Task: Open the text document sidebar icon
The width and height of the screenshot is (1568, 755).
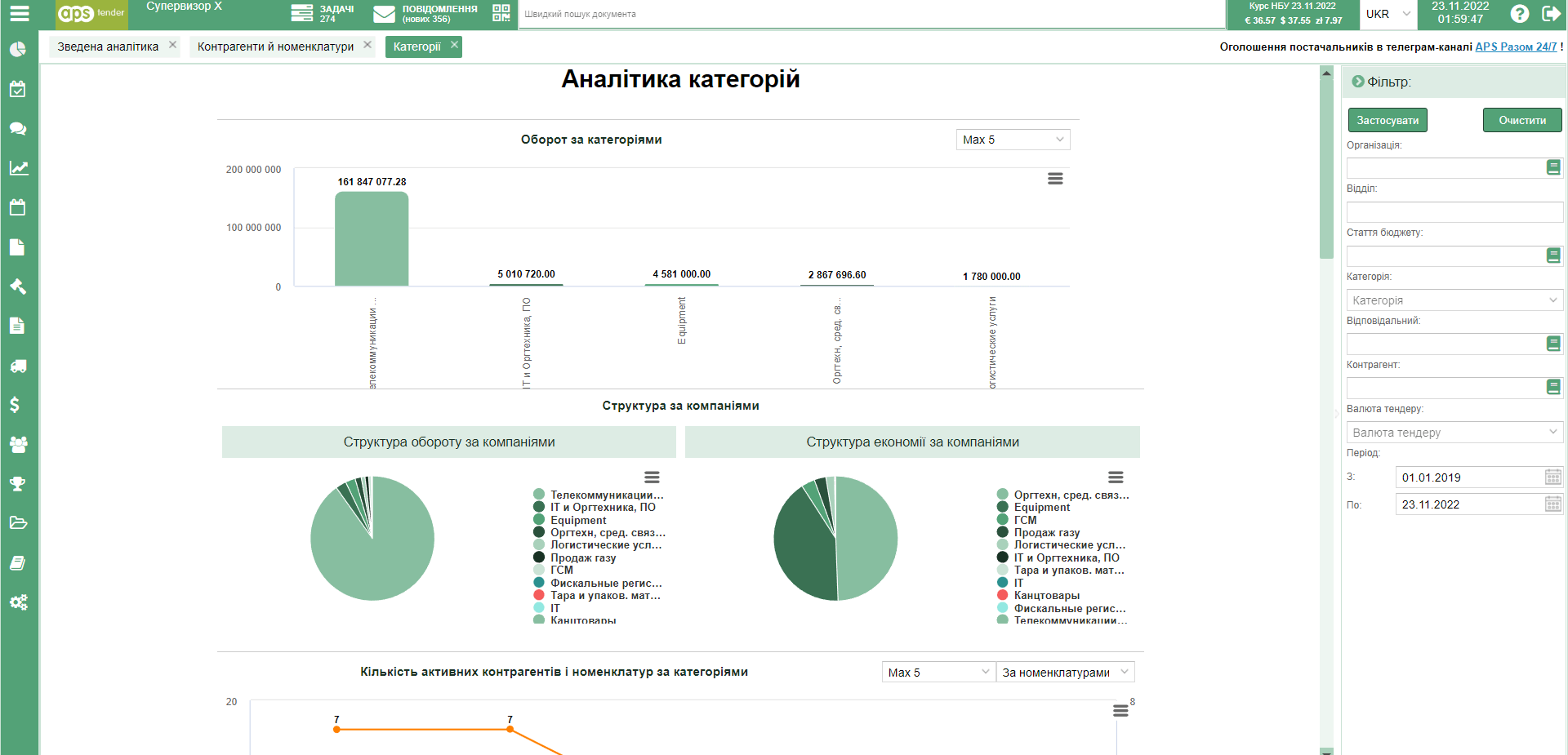Action: coord(18,326)
